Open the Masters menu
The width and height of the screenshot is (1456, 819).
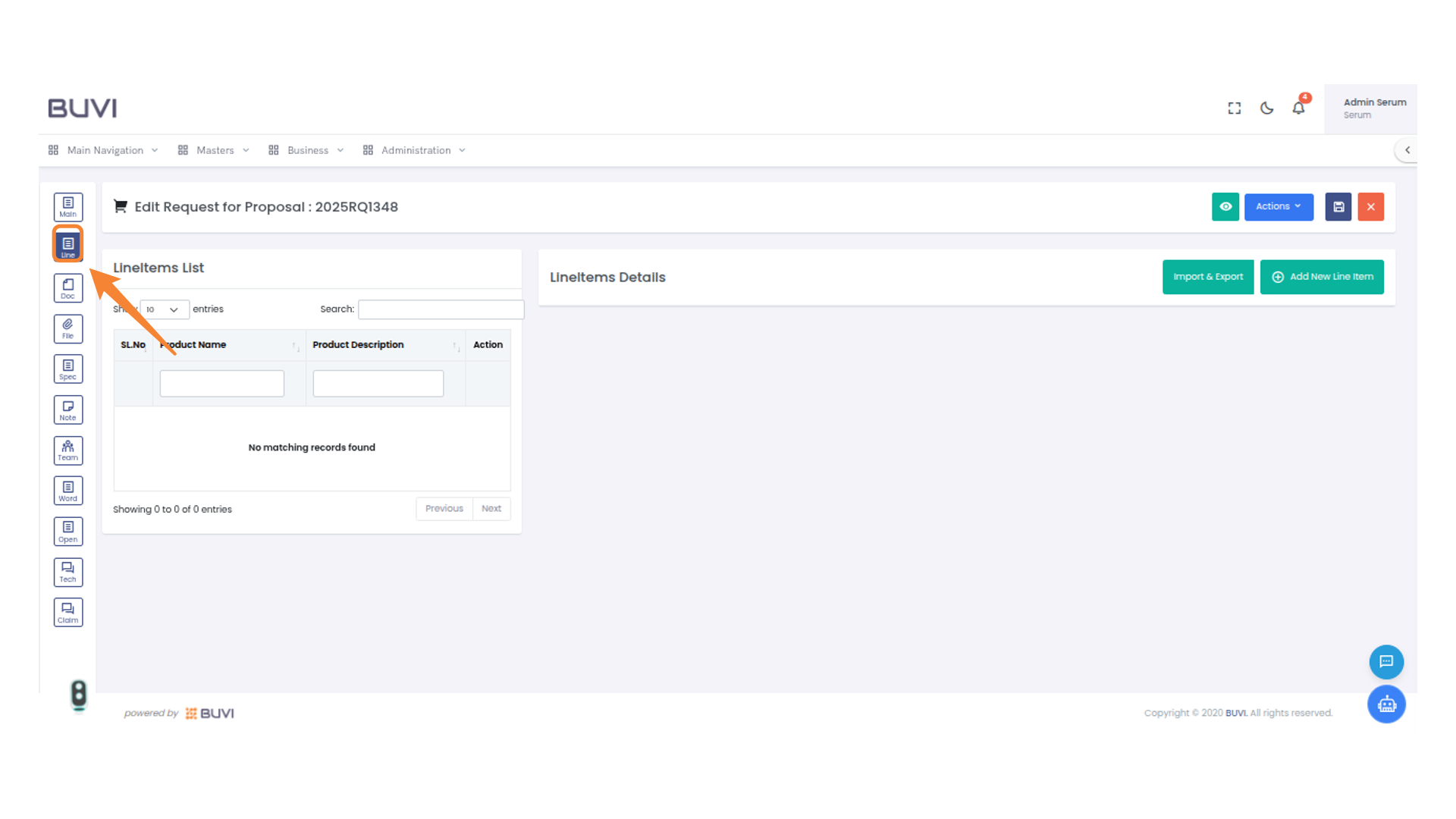tap(215, 150)
